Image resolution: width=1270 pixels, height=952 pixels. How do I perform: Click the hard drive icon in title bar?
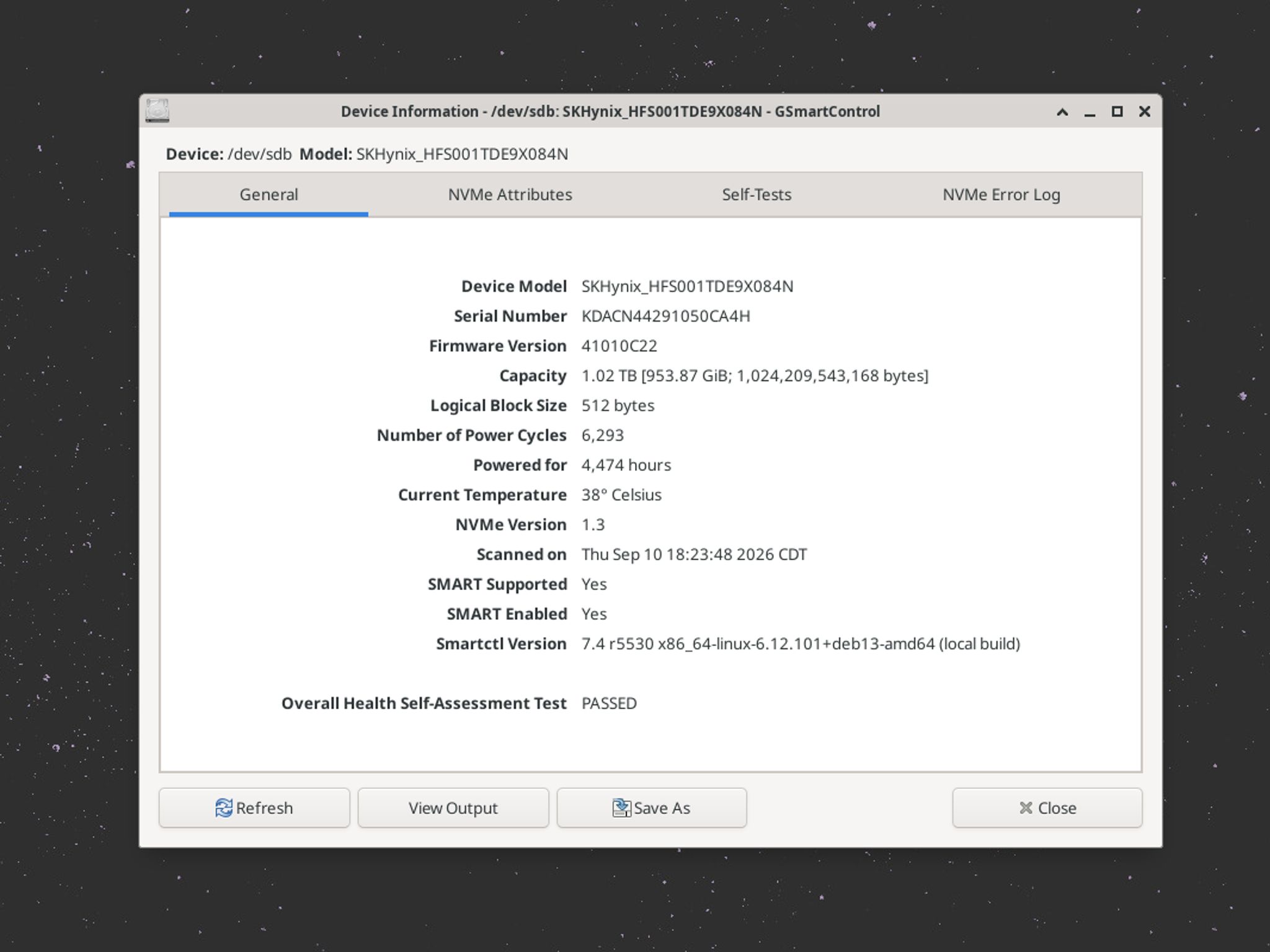pos(158,111)
